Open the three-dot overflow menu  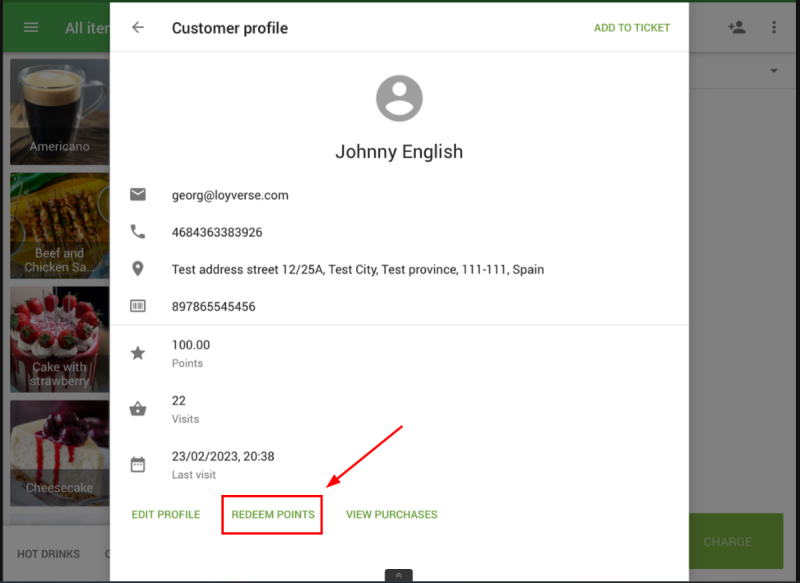pyautogui.click(x=774, y=28)
